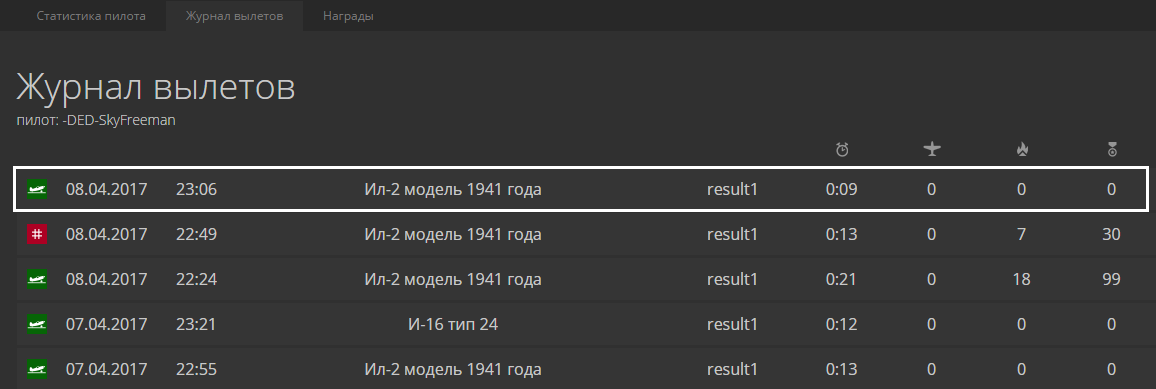The image size is (1156, 389).
Task: Open the sortie with 18 ground kills
Action: (x=579, y=279)
